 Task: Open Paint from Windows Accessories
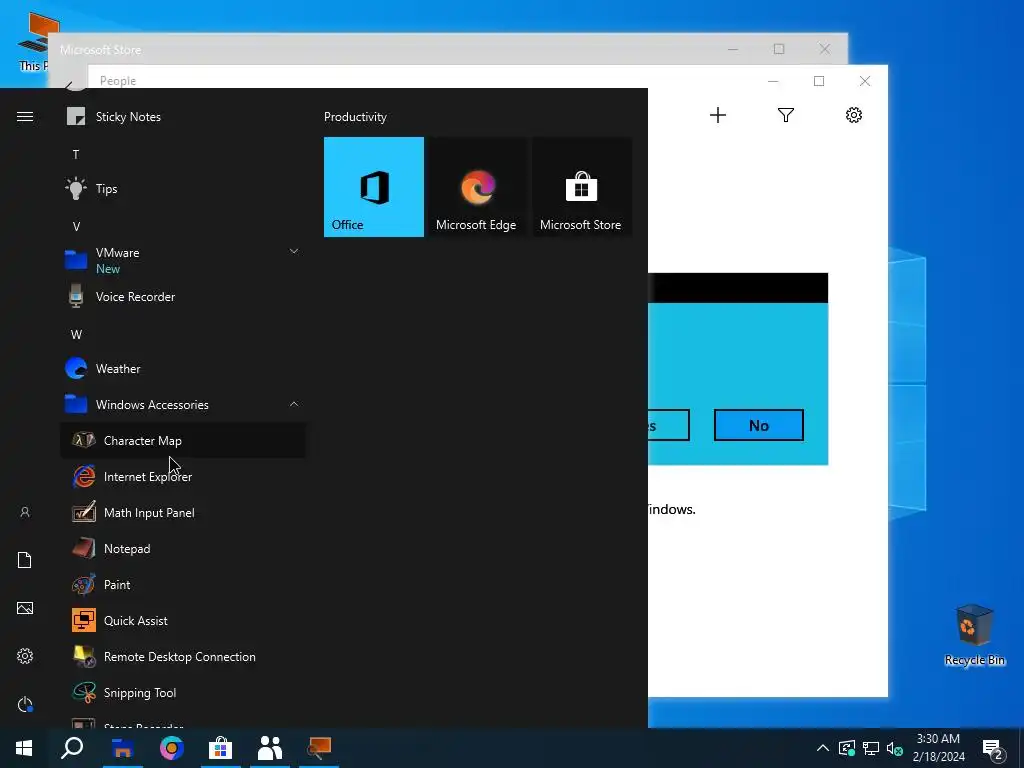pyautogui.click(x=183, y=584)
